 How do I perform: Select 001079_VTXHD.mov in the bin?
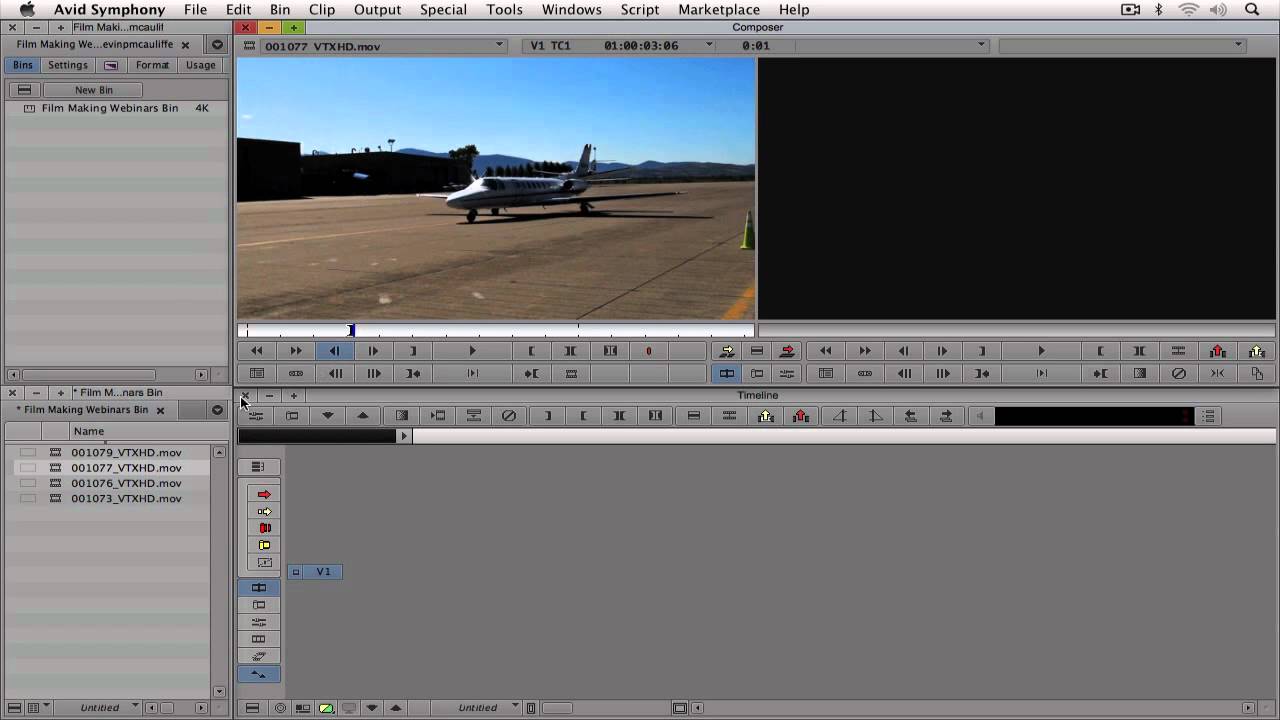click(x=126, y=452)
